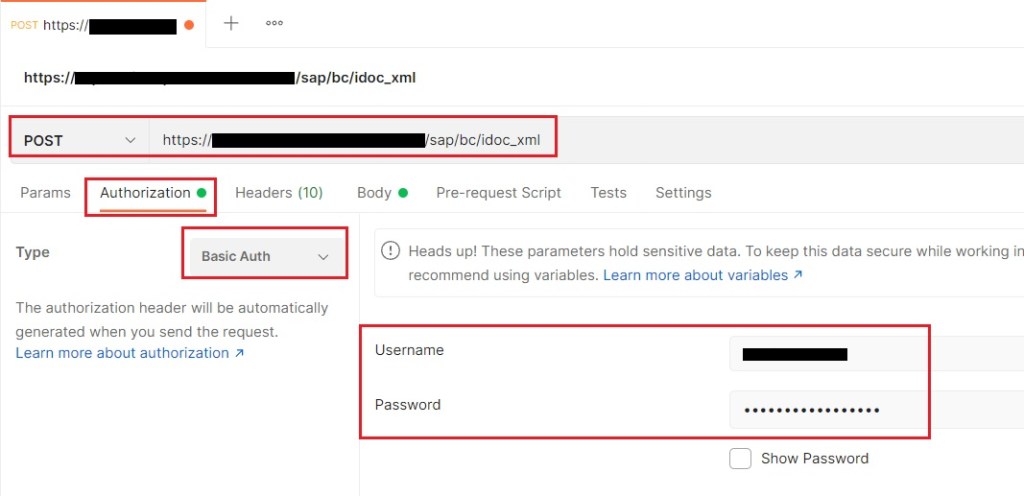Open the Headers (10) tab
The image size is (1024, 496).
click(279, 192)
